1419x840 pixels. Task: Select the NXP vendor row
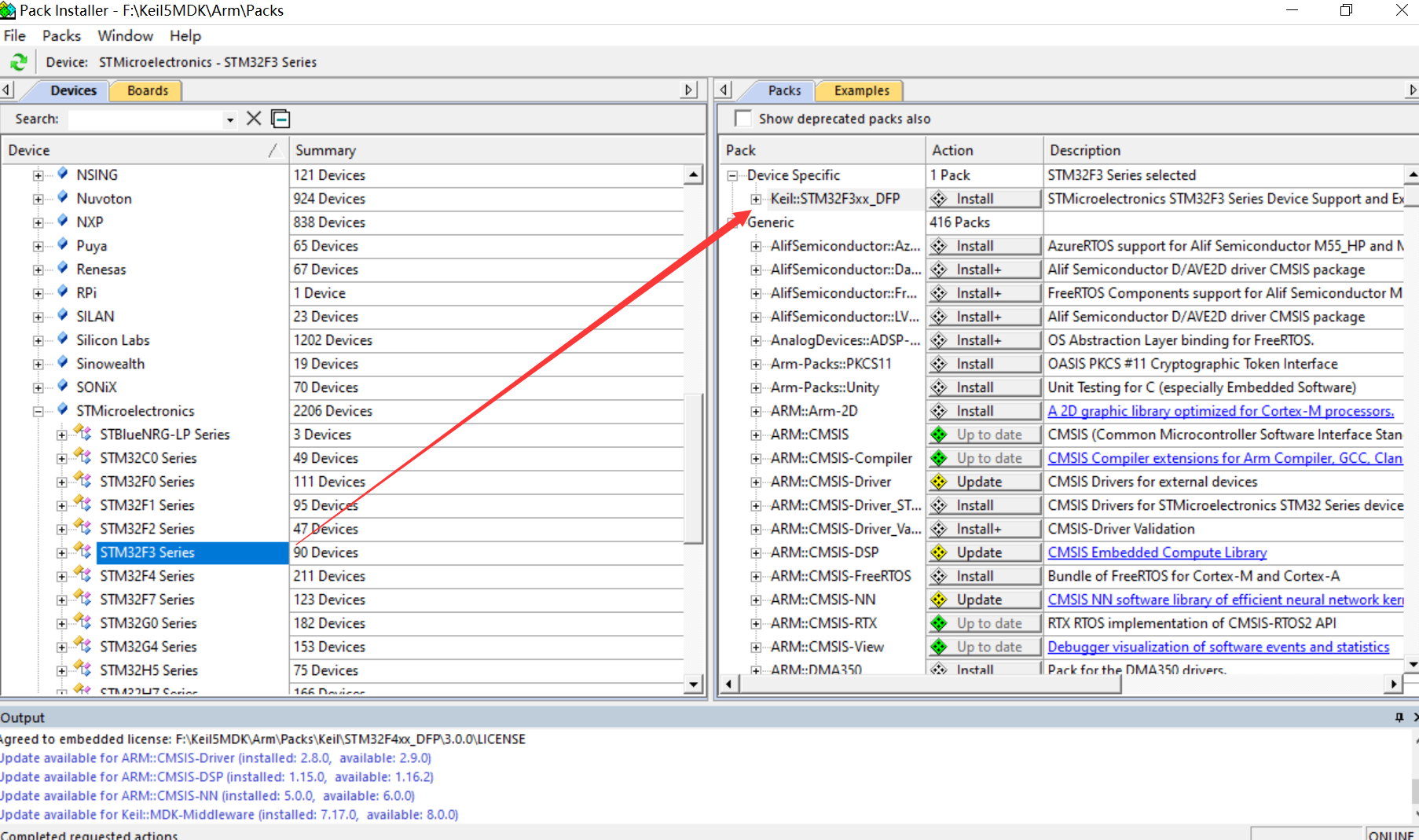click(x=90, y=222)
